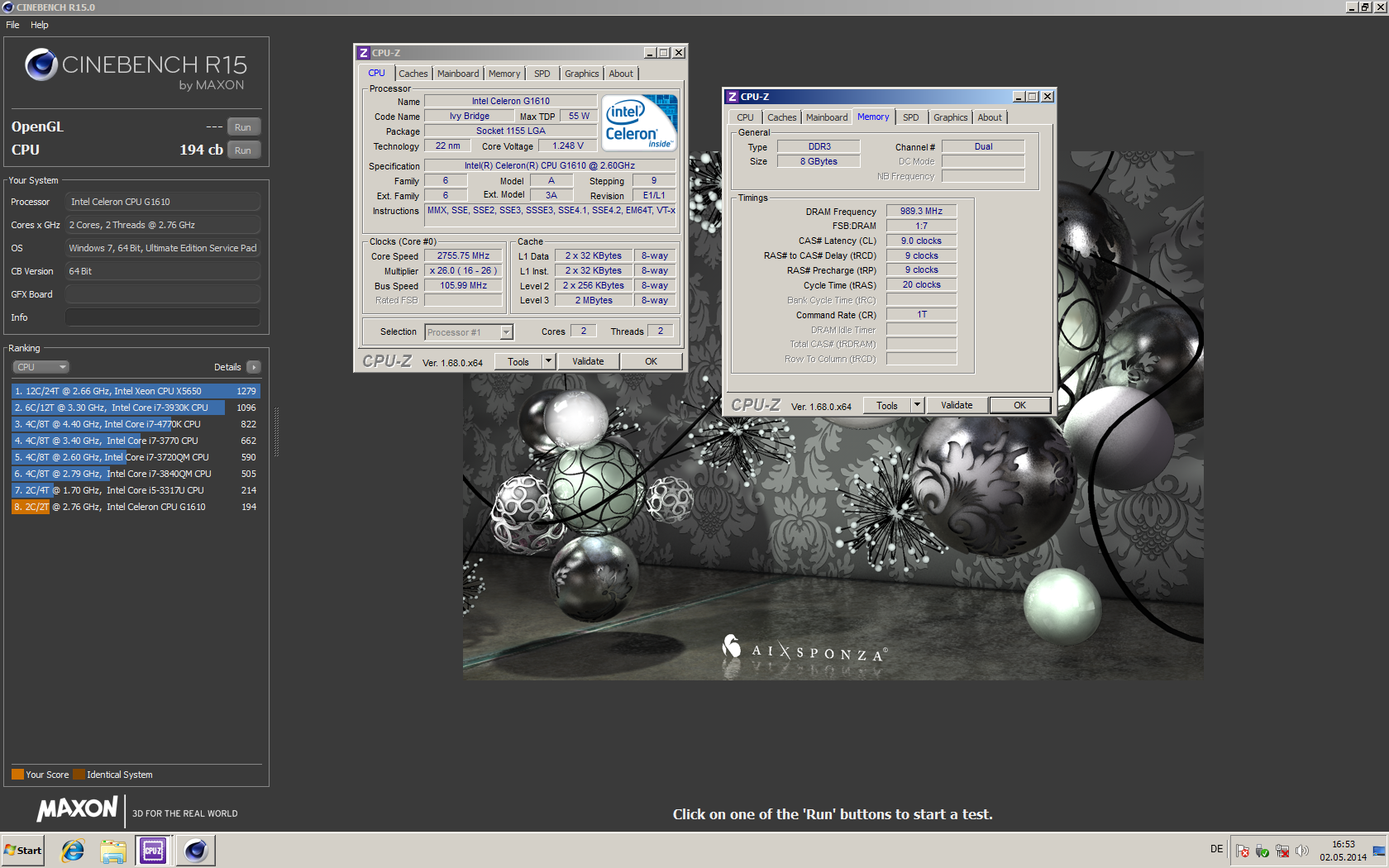Click Validate in Memory CPU-Z window
1389x868 pixels.
(957, 405)
